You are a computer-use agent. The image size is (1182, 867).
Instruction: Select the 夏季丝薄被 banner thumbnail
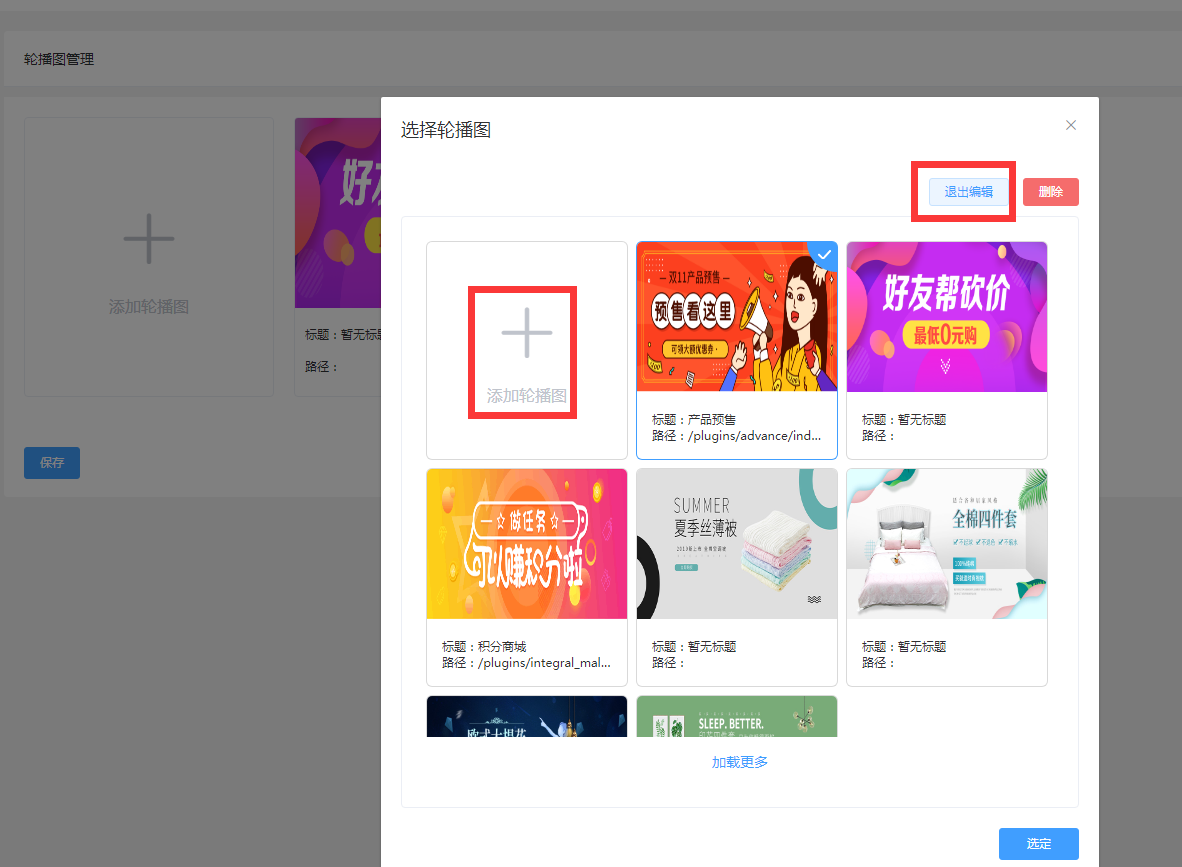tap(736, 544)
